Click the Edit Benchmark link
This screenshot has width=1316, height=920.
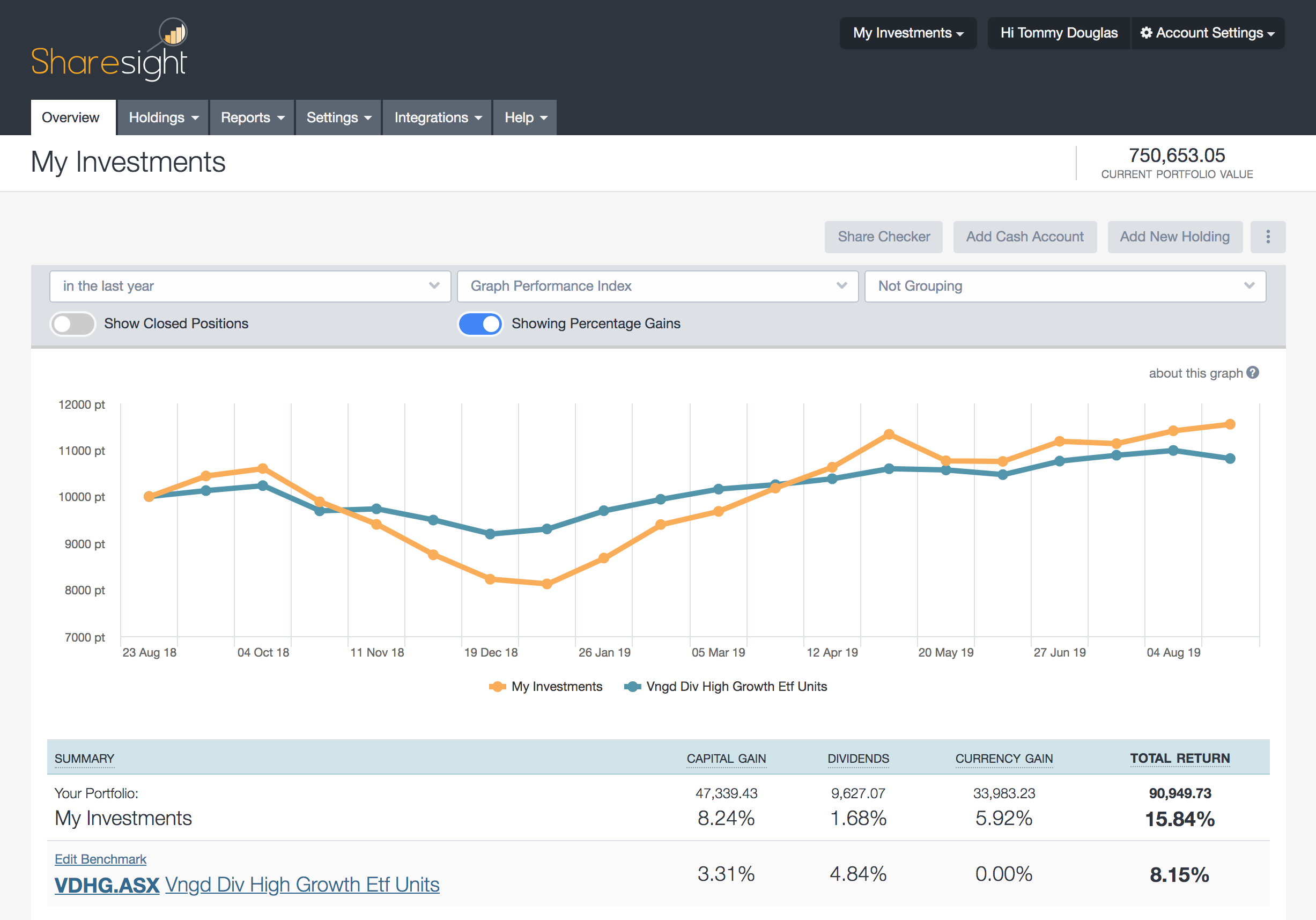pyautogui.click(x=100, y=859)
